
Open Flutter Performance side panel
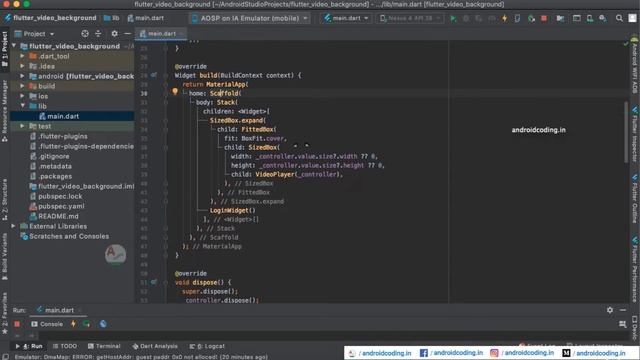pos(635,269)
